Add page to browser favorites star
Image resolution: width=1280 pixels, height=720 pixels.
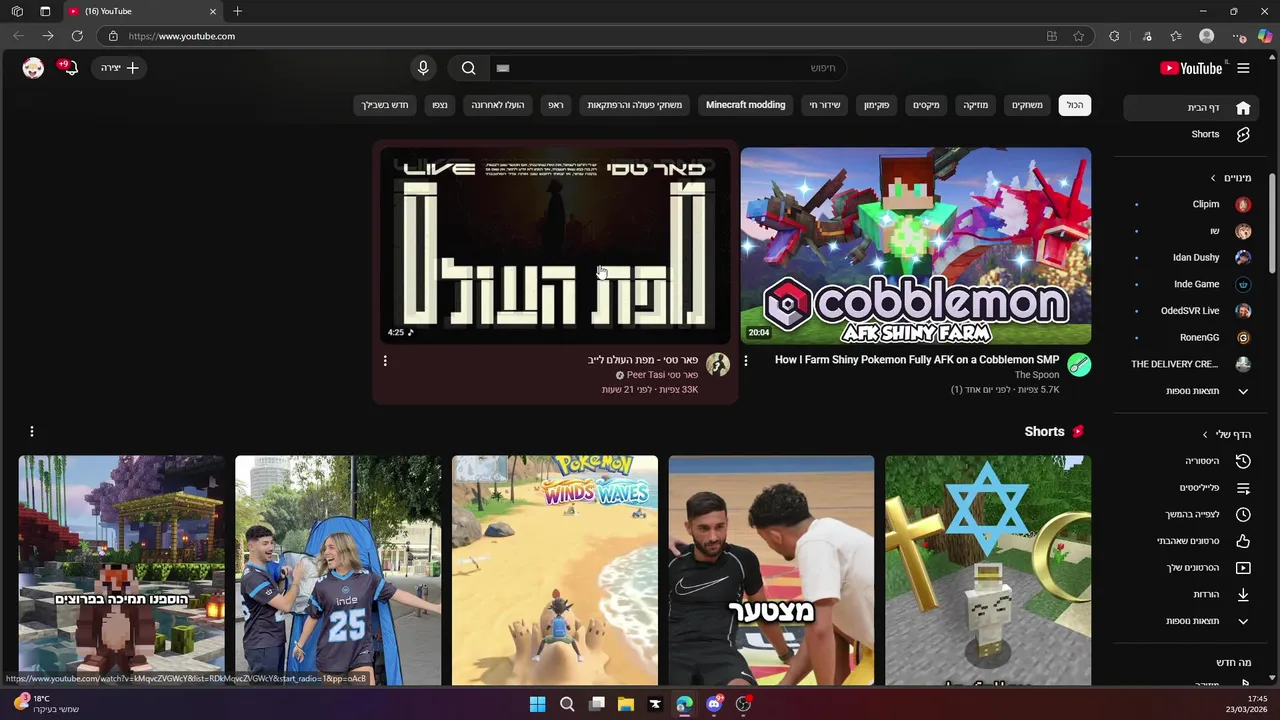[x=1078, y=36]
